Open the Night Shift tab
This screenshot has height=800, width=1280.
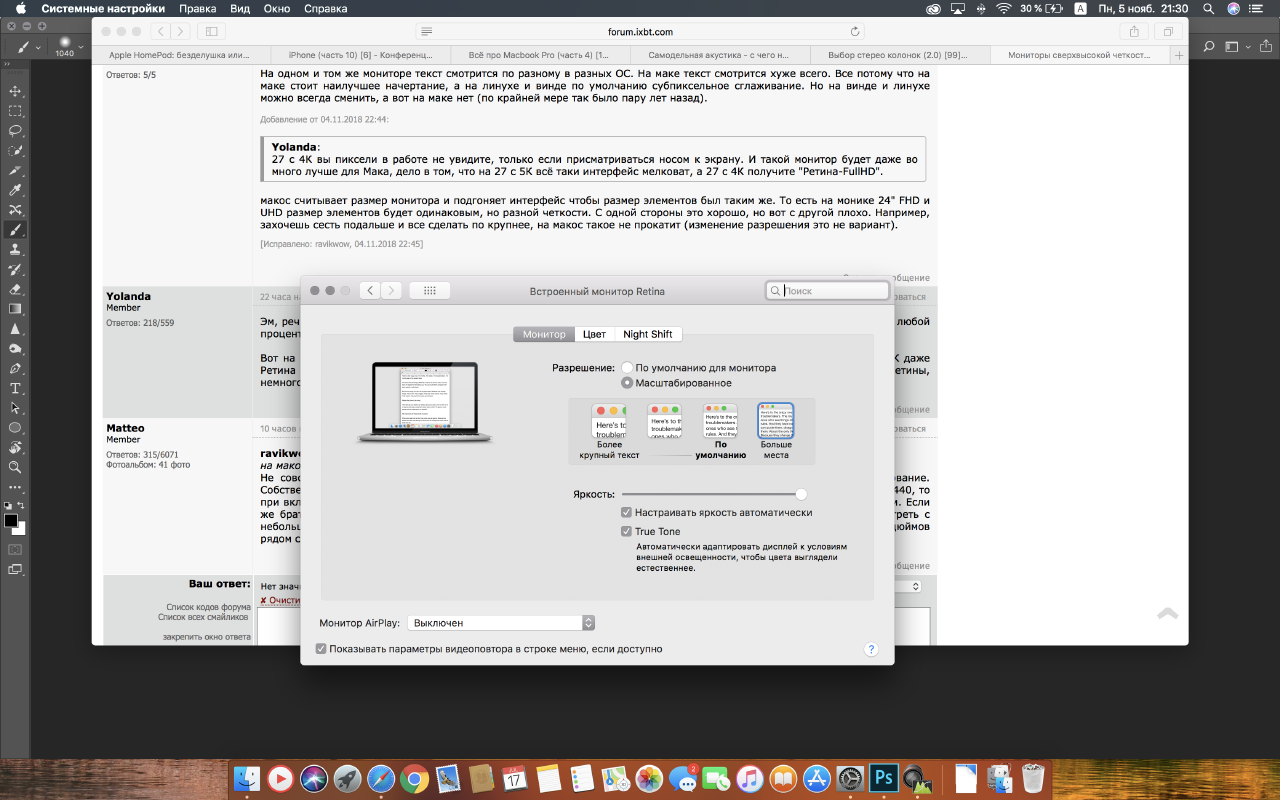(648, 334)
